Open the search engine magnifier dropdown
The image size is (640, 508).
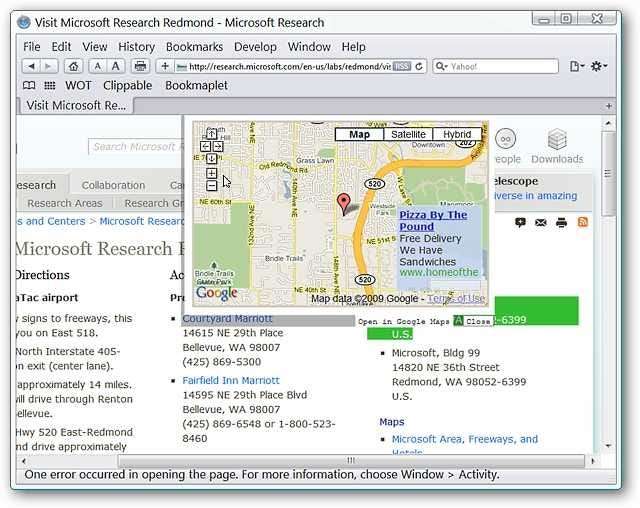coord(442,66)
